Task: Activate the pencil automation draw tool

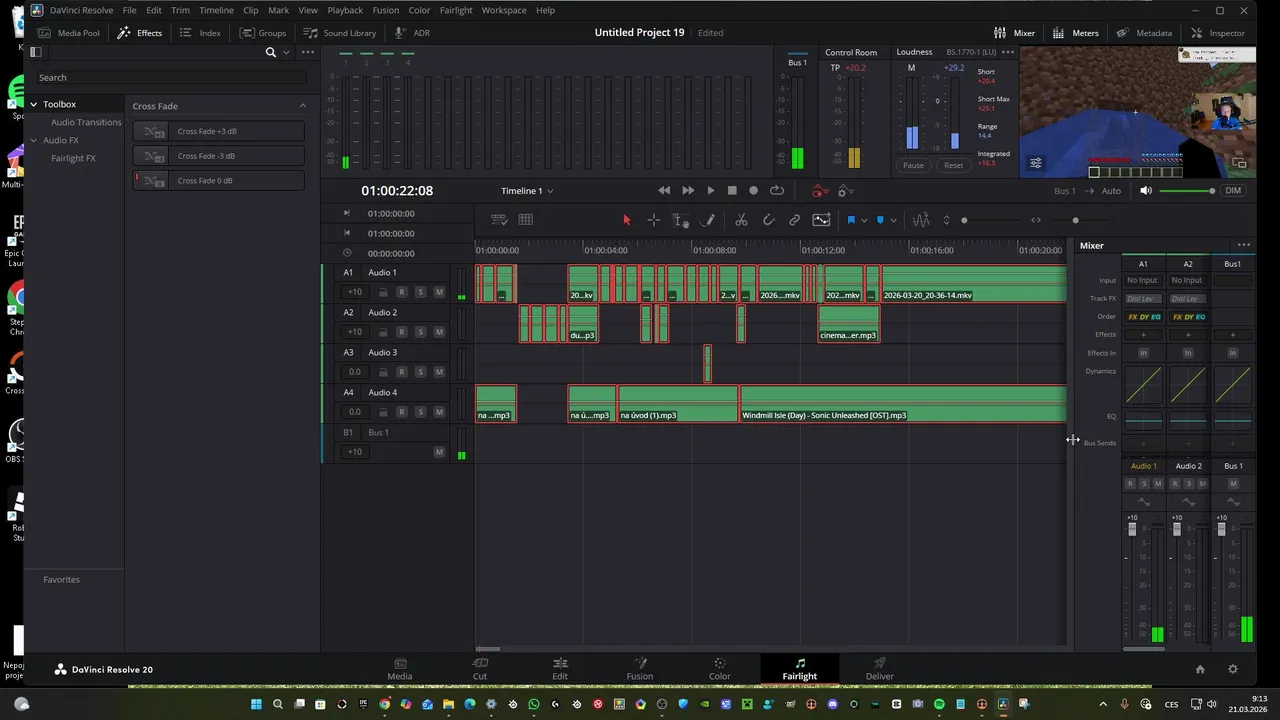Action: coord(708,220)
